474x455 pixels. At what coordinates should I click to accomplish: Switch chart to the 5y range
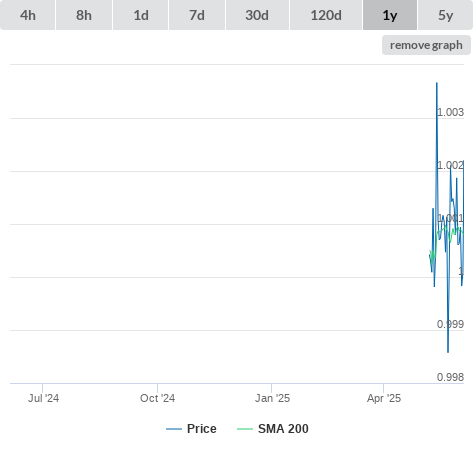pyautogui.click(x=446, y=15)
